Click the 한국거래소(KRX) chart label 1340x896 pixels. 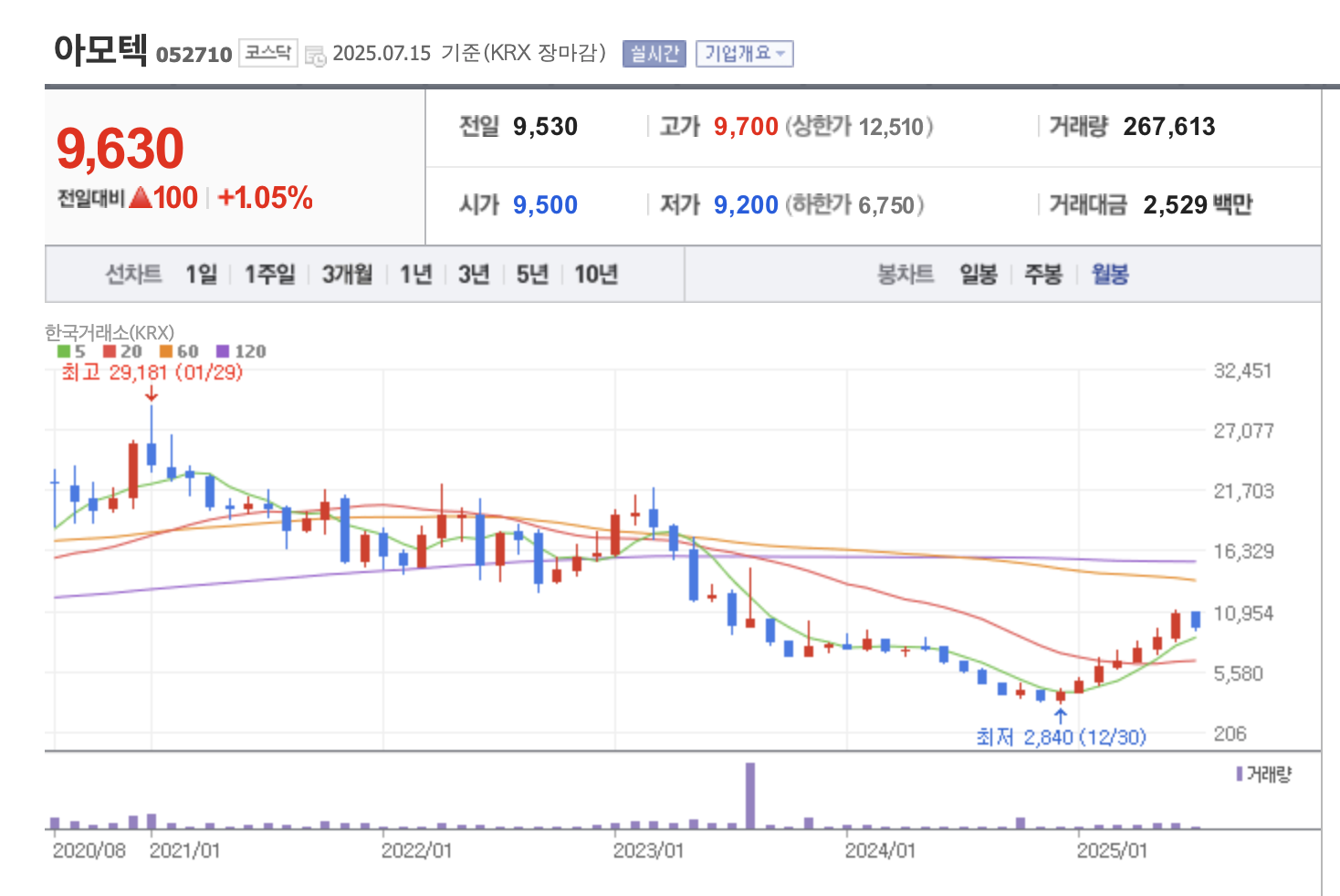pyautogui.click(x=110, y=332)
